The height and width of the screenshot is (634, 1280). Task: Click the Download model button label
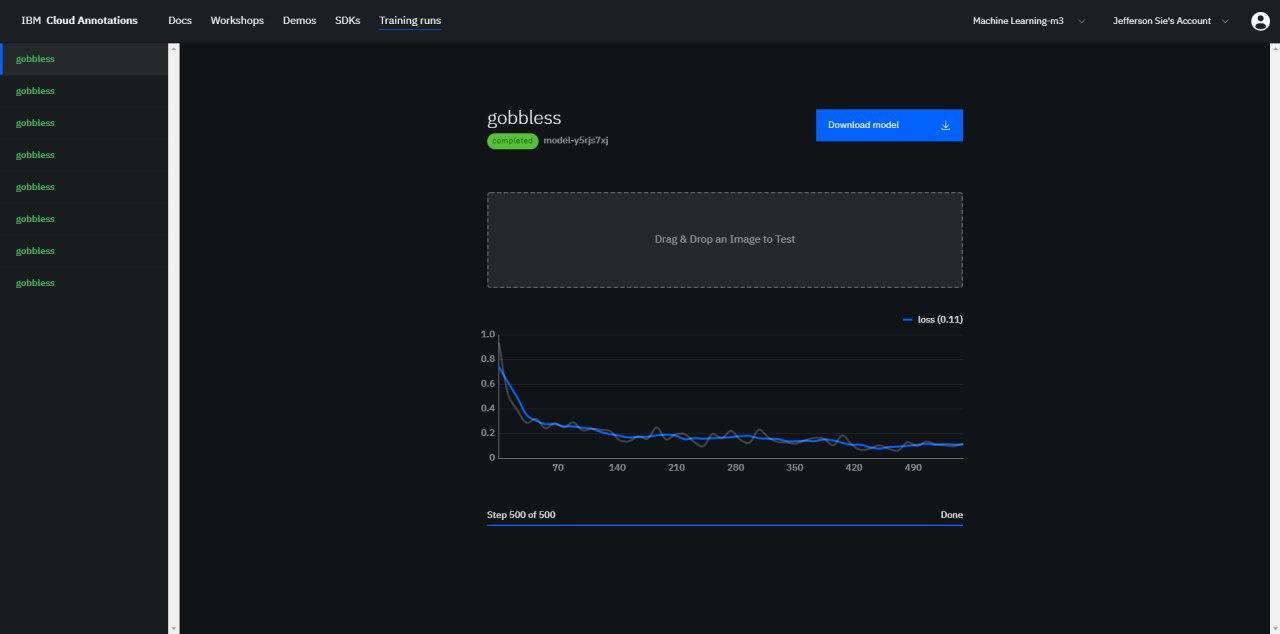[x=863, y=125]
